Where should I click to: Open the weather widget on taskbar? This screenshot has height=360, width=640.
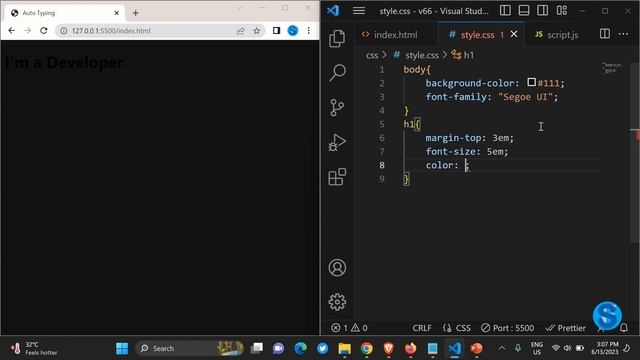(34, 348)
